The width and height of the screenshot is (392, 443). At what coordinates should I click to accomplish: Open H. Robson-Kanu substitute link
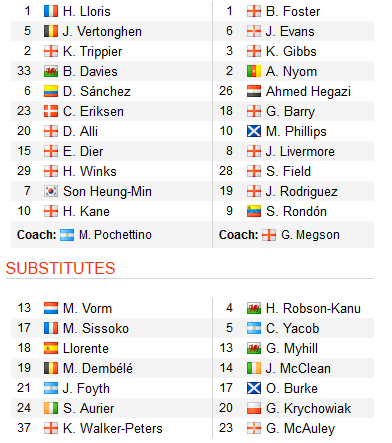(313, 308)
